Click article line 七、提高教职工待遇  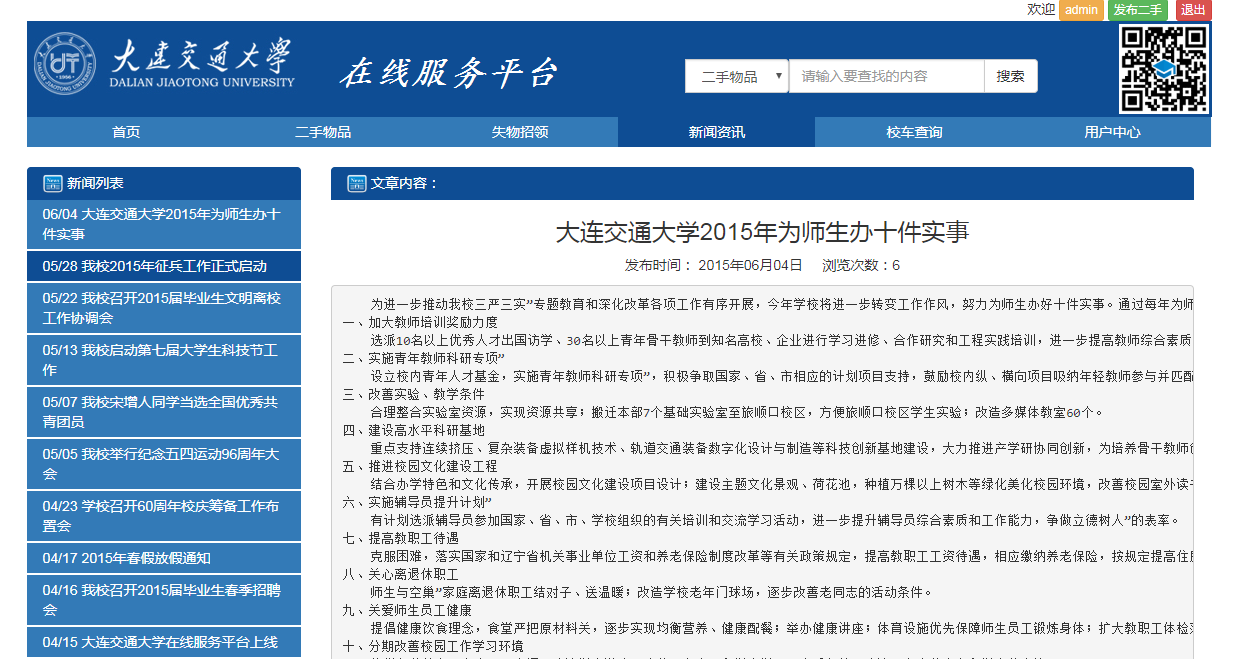click(399, 538)
